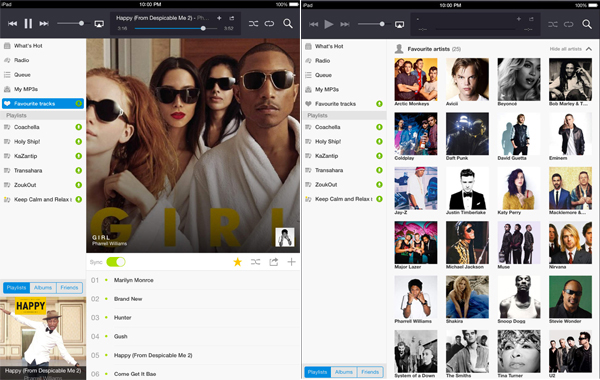Viewport: 600px width, 380px height.
Task: Switch to Albums tab in right screen
Action: coord(344,372)
